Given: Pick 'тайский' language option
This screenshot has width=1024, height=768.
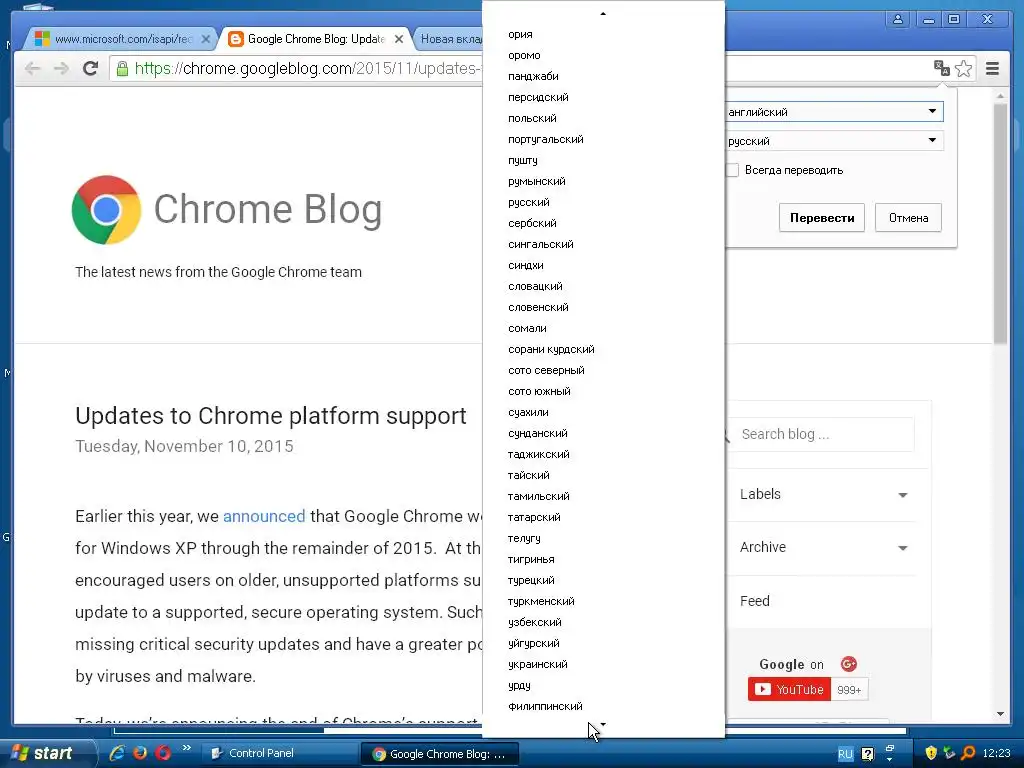Looking at the screenshot, I should pyautogui.click(x=603, y=475).
